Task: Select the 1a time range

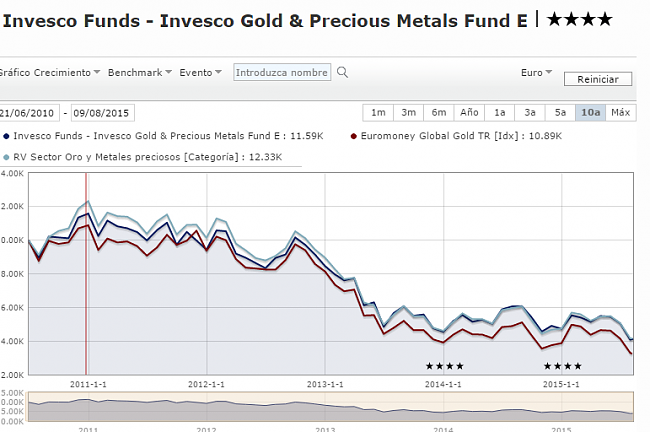Action: point(500,112)
